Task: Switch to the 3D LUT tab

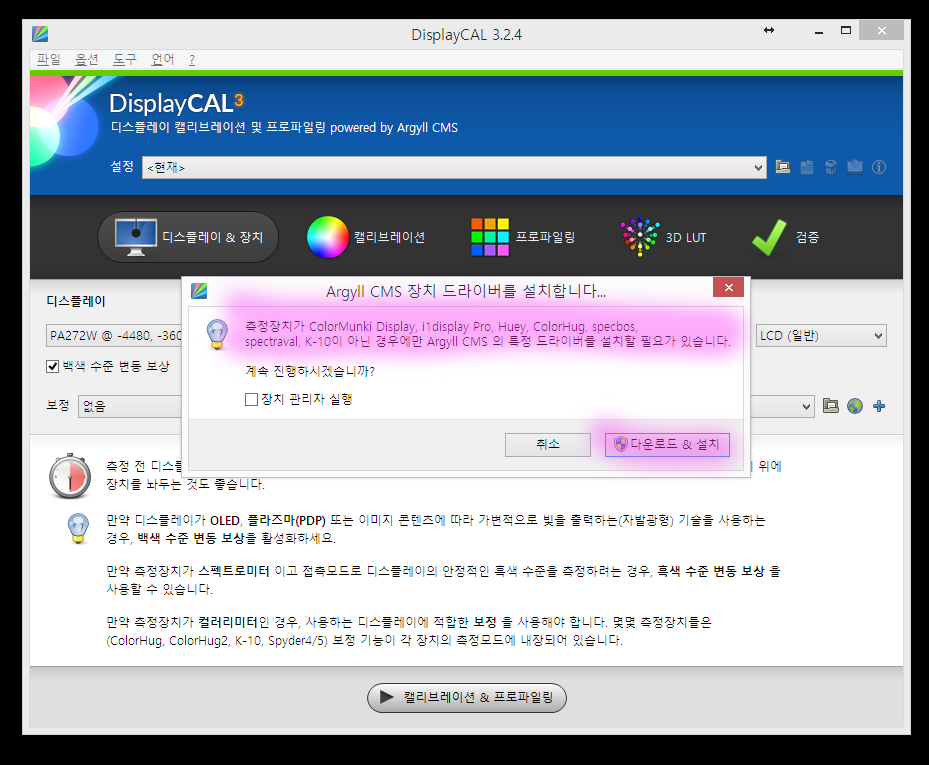Action: pos(663,237)
